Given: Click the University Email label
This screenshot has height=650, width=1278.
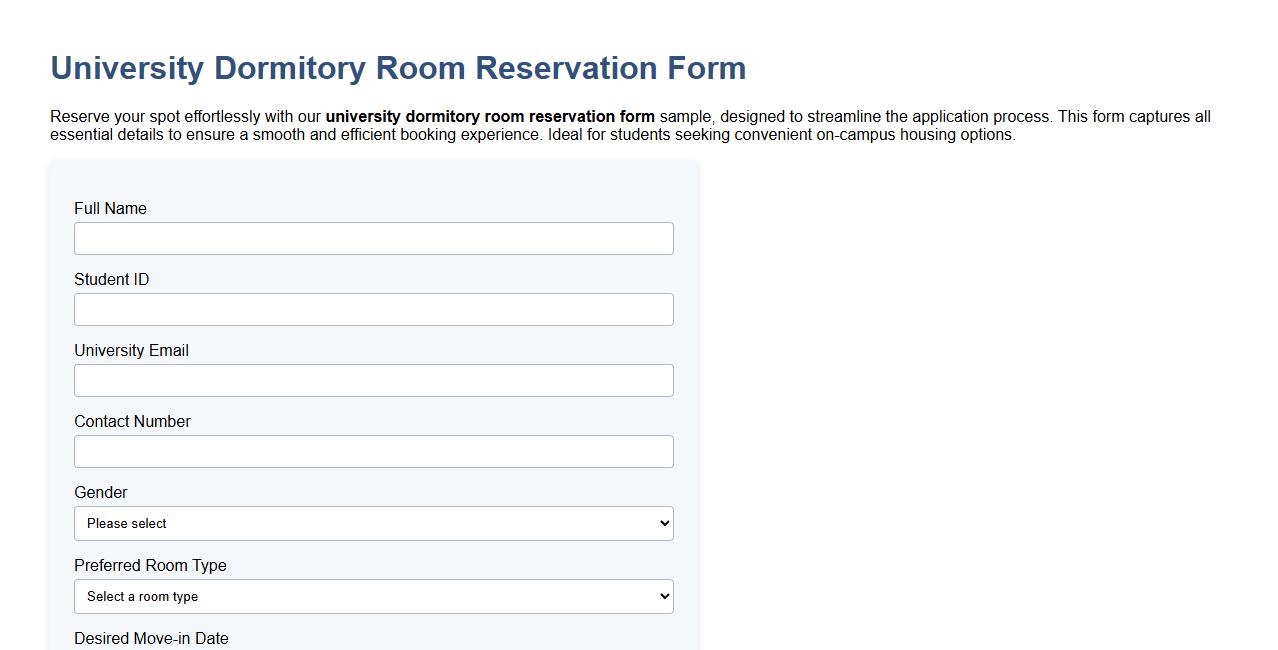Looking at the screenshot, I should pyautogui.click(x=131, y=350).
